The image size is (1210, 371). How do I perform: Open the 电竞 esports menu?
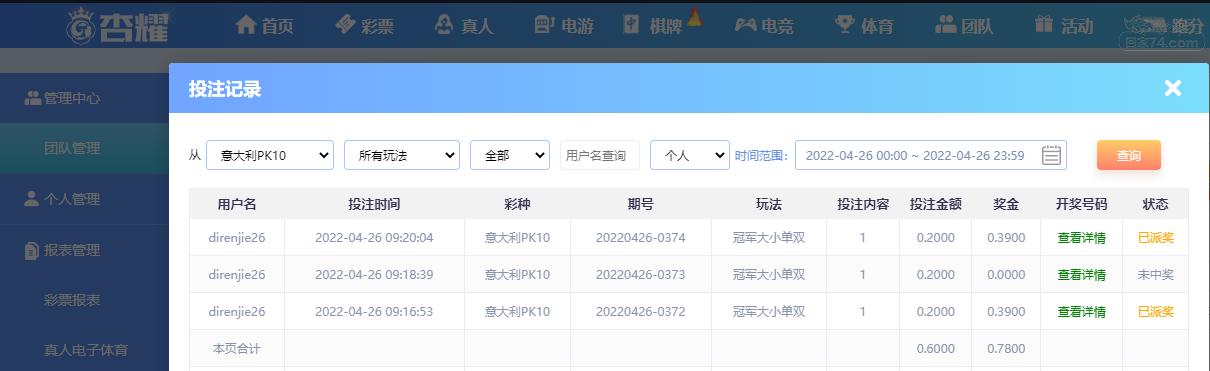point(764,26)
